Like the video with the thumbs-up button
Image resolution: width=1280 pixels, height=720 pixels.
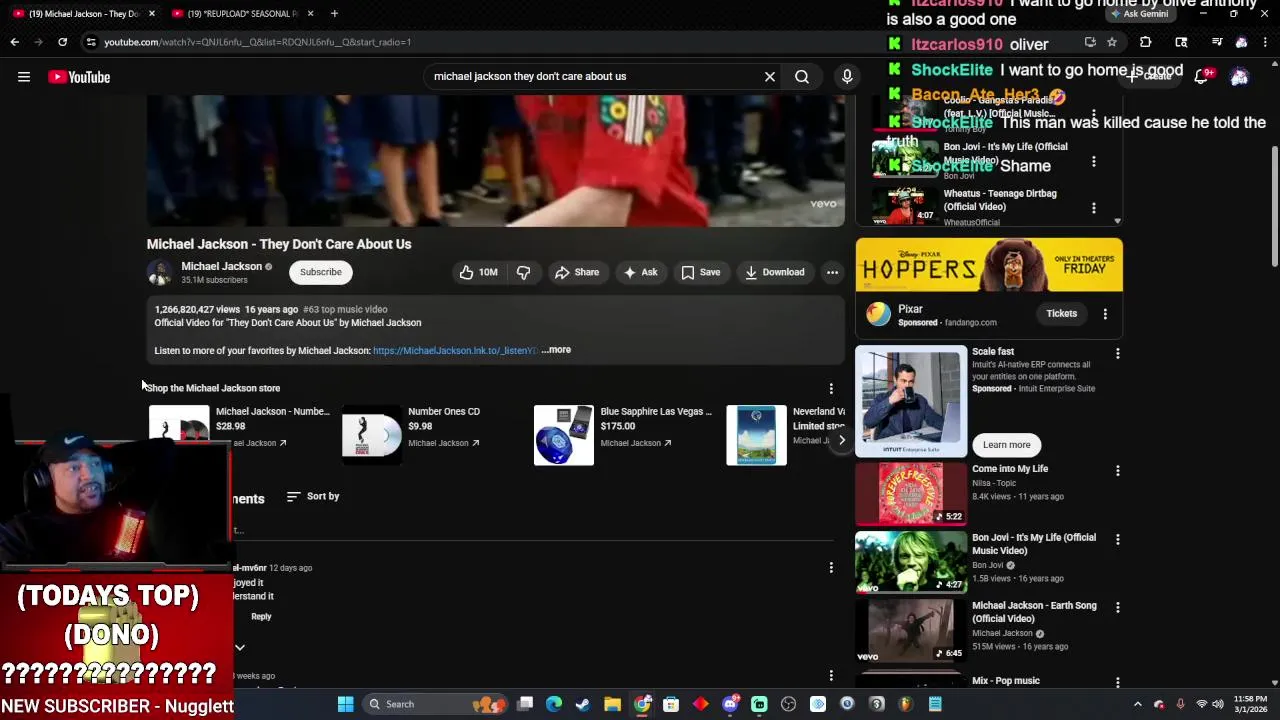[x=478, y=272]
